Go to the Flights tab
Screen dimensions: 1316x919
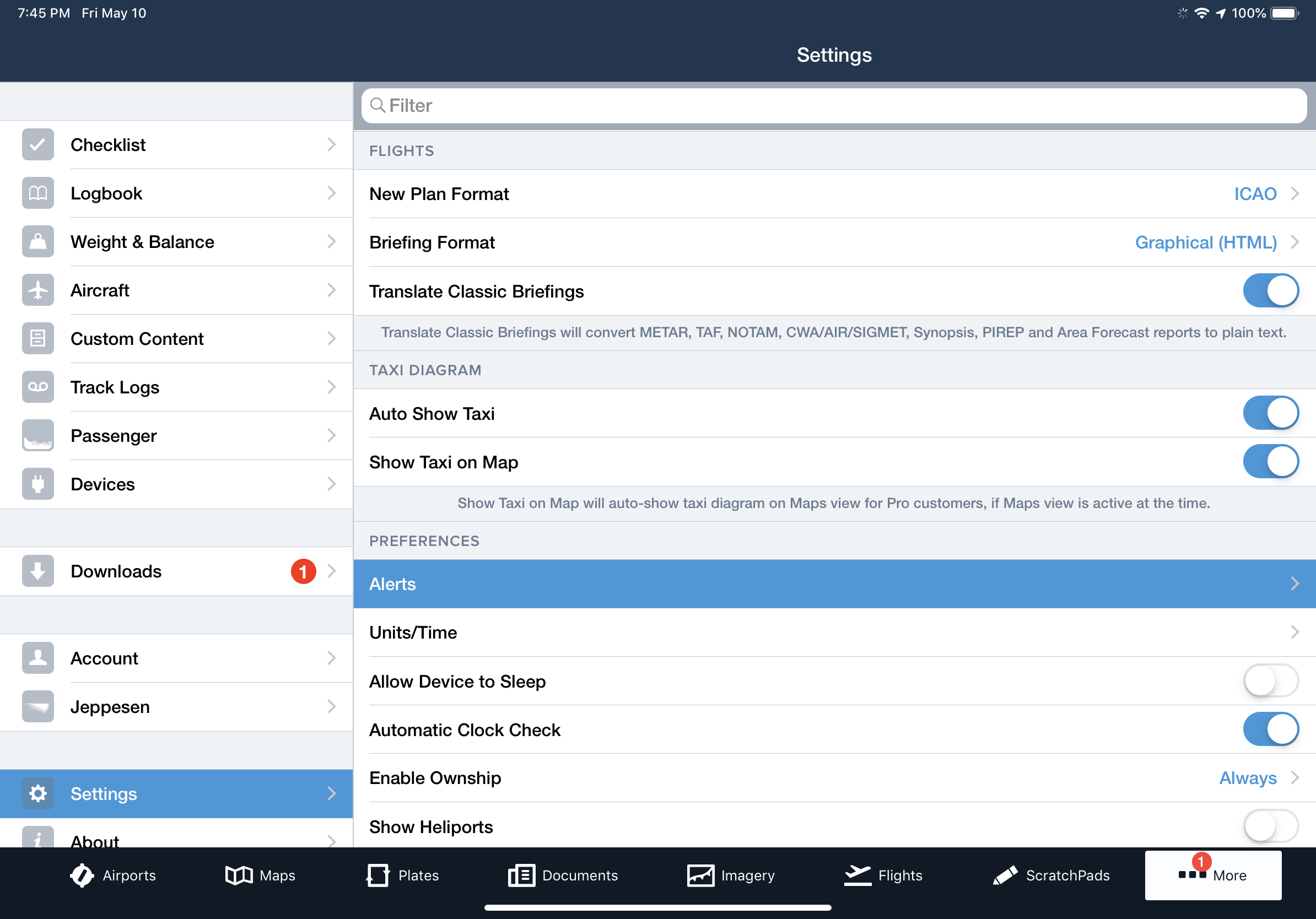tap(883, 875)
